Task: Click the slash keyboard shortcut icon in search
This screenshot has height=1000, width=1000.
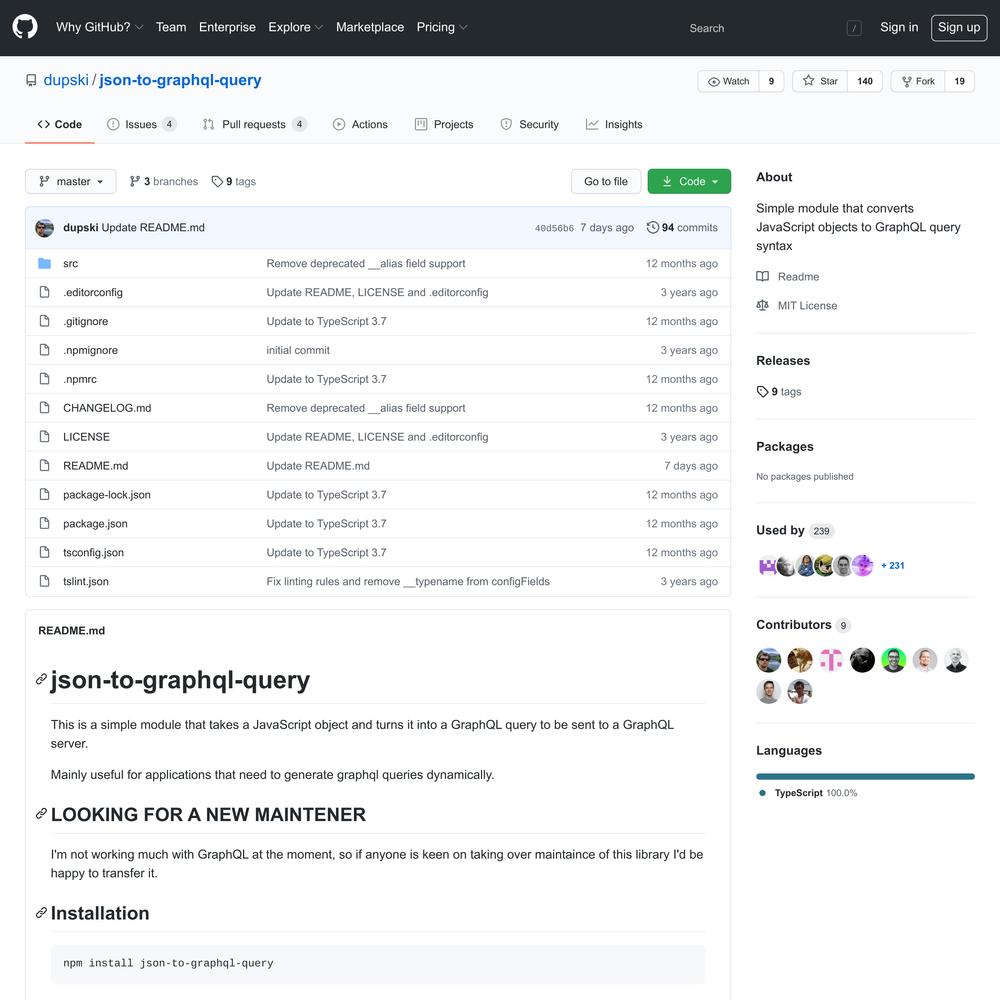Action: pos(854,28)
